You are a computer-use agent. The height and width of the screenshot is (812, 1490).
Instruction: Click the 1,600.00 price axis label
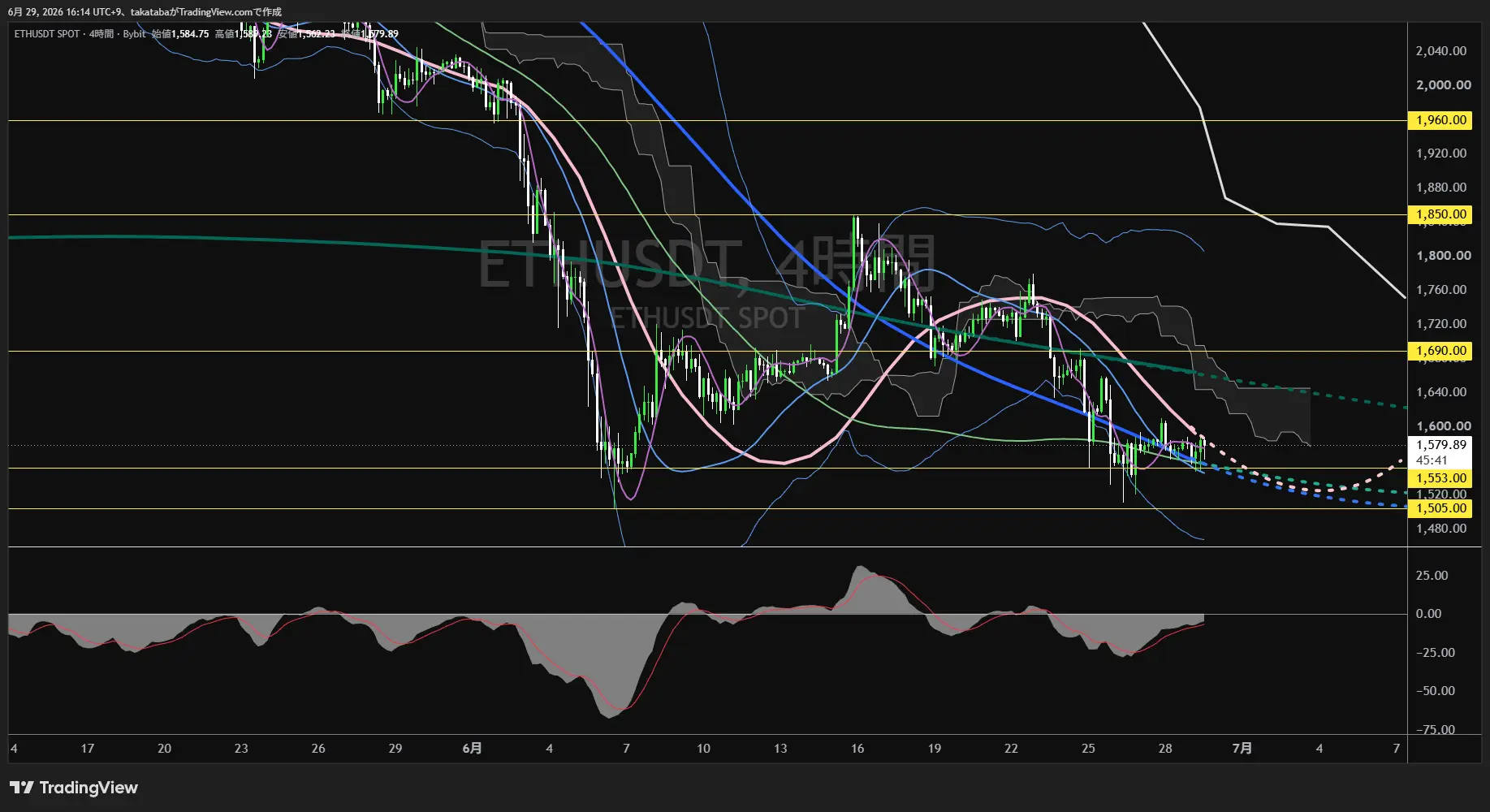[1443, 426]
